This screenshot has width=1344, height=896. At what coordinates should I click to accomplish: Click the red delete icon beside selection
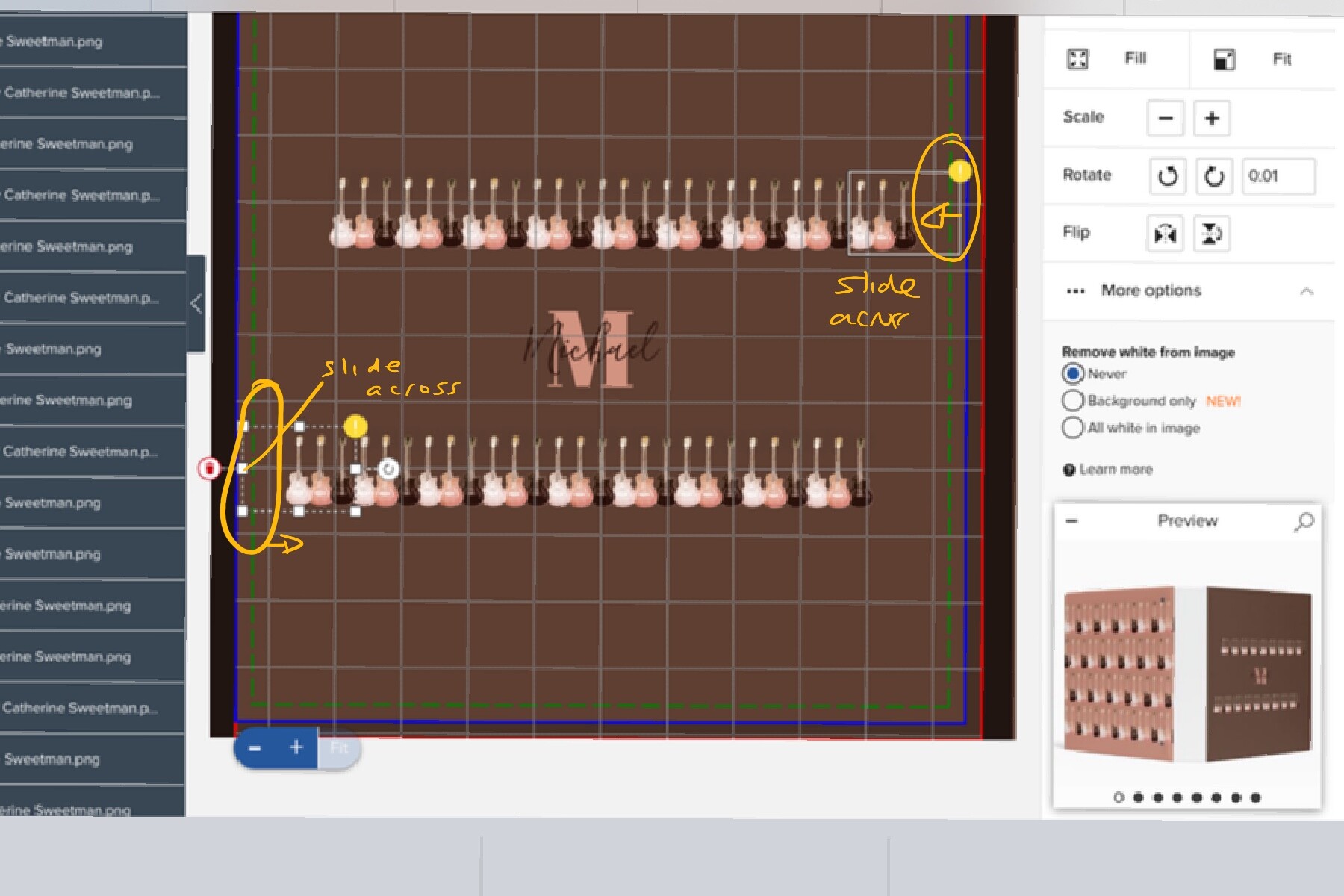pyautogui.click(x=210, y=468)
